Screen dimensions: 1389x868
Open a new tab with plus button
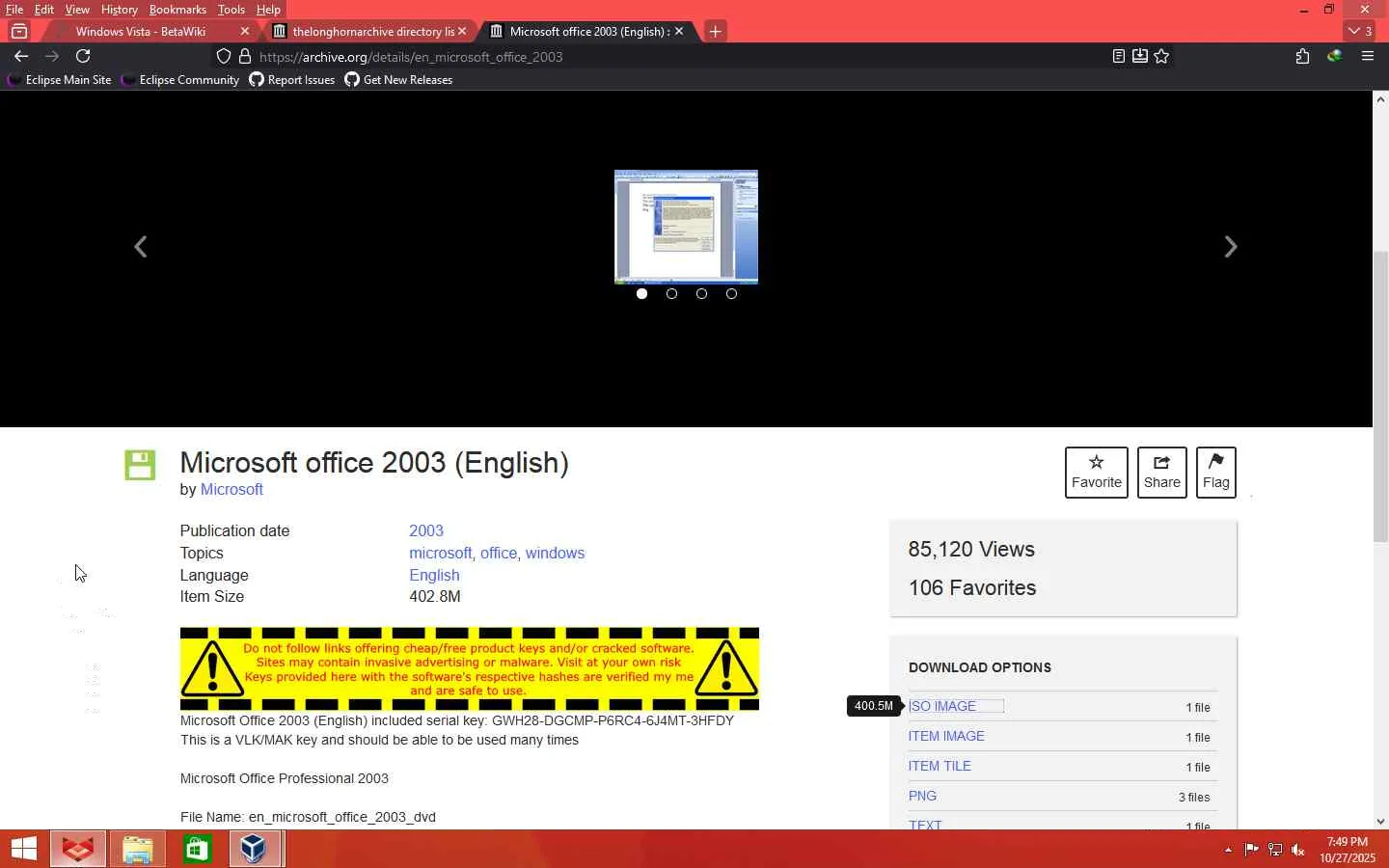pyautogui.click(x=715, y=31)
